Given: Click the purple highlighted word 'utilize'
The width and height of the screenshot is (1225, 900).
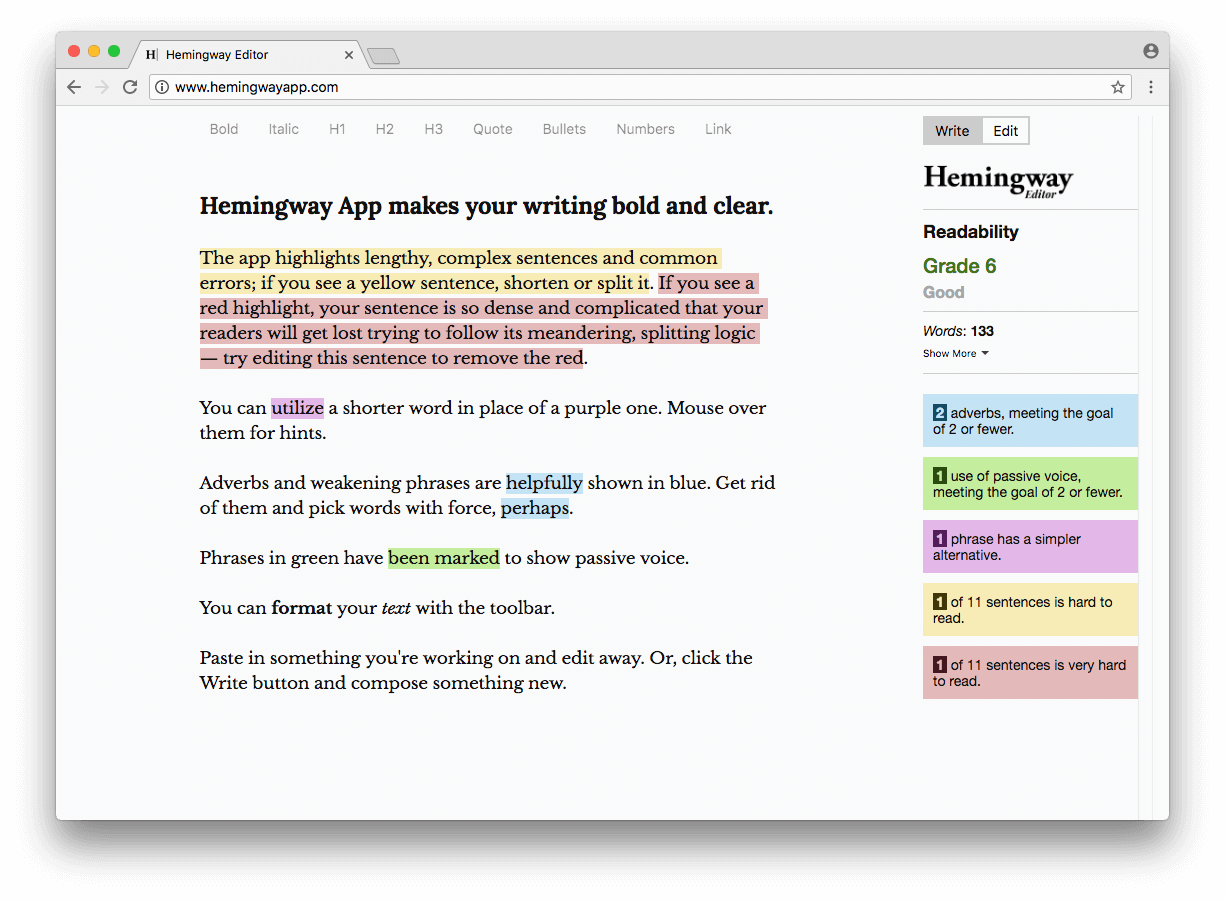Looking at the screenshot, I should [297, 408].
